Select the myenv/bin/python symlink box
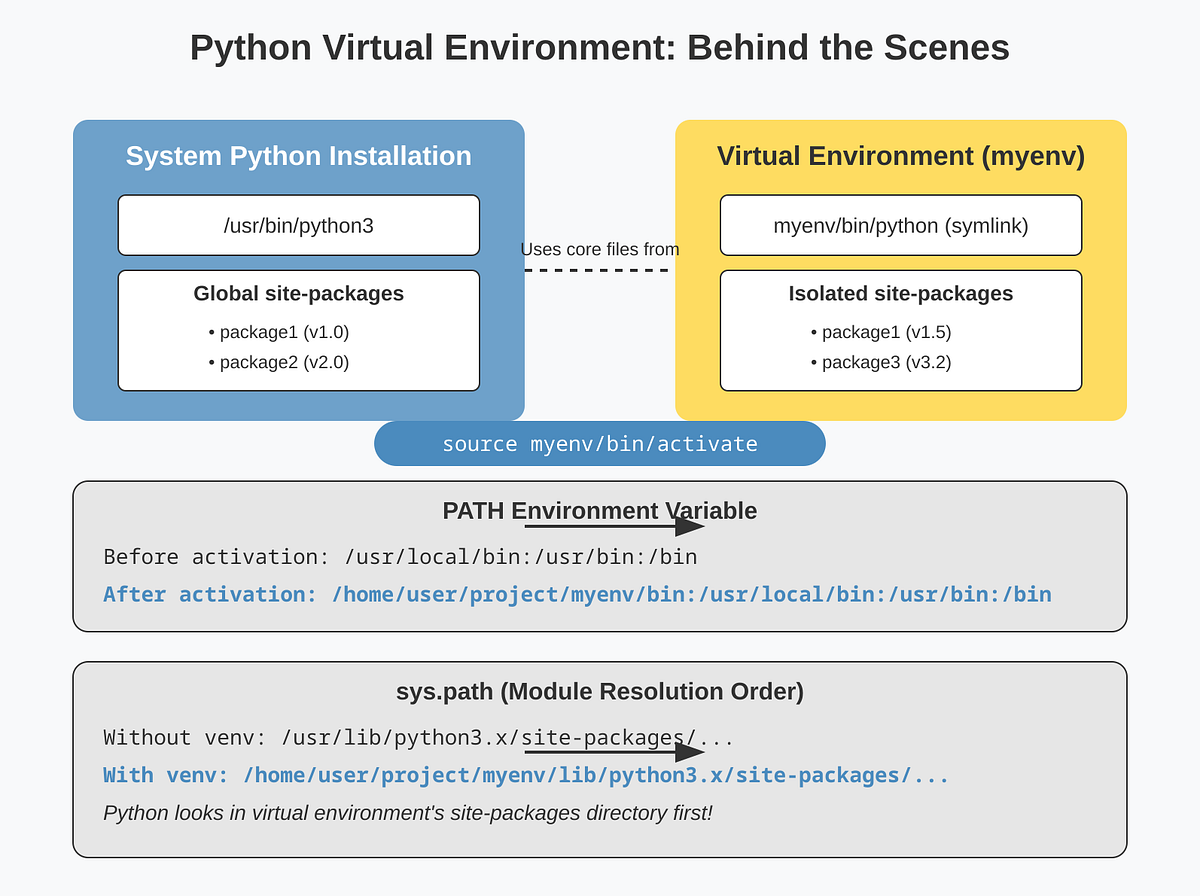The height and width of the screenshot is (896, 1200). 899,225
